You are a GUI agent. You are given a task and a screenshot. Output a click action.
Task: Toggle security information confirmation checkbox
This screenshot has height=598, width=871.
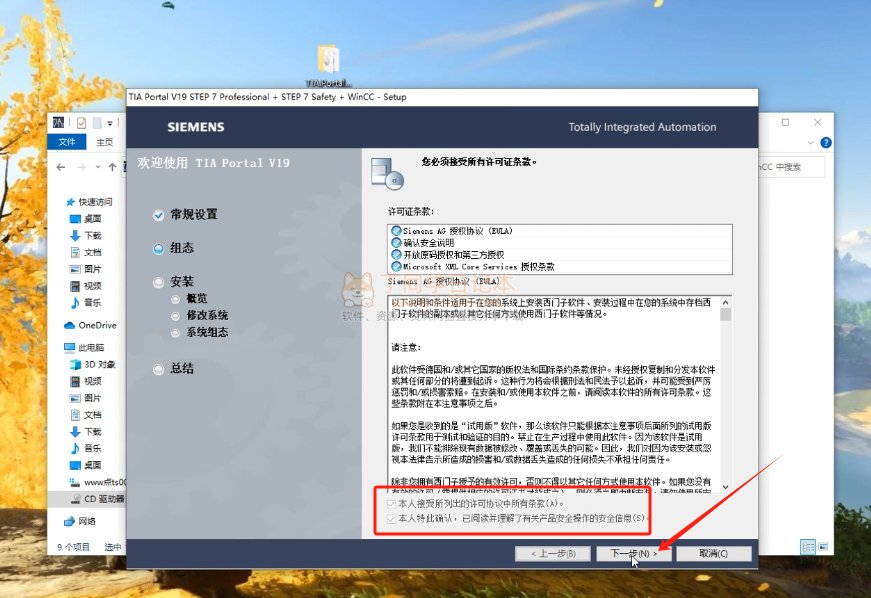click(x=391, y=518)
